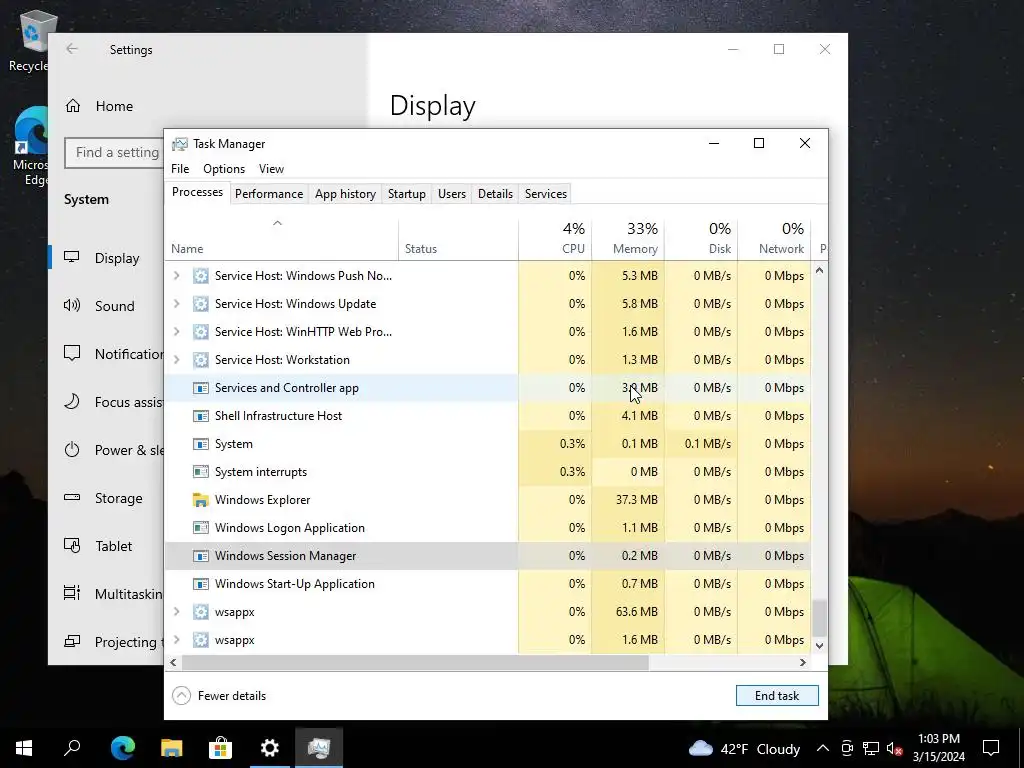1024x768 pixels.
Task: Select the Windows Explorer process row
Action: pos(488,500)
